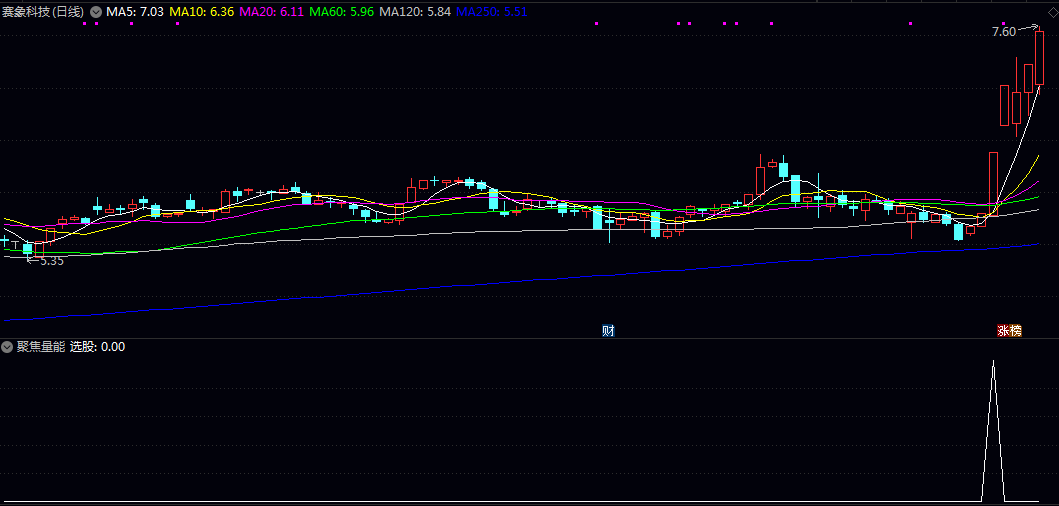The height and width of the screenshot is (506, 1059).
Task: Click the peak of the 聚焦量能 spike
Action: click(x=993, y=362)
